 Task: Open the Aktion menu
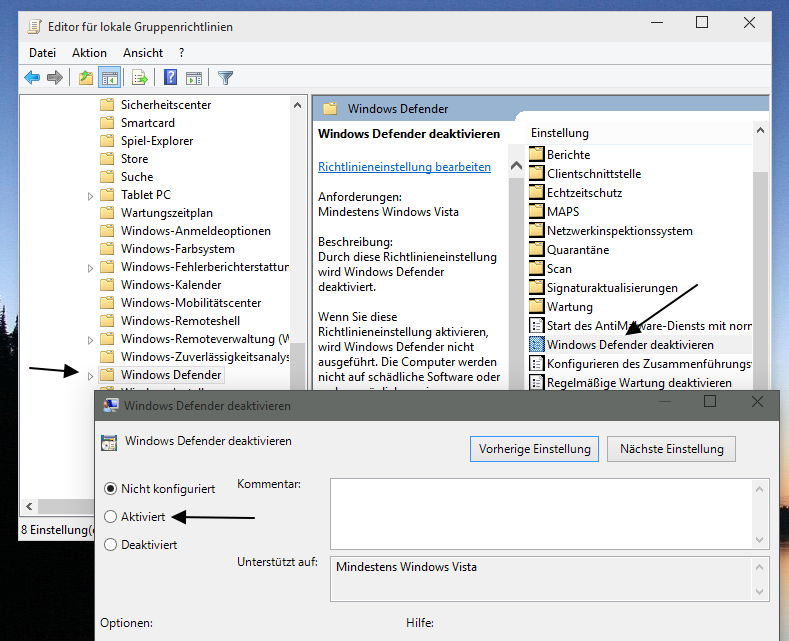pos(89,53)
